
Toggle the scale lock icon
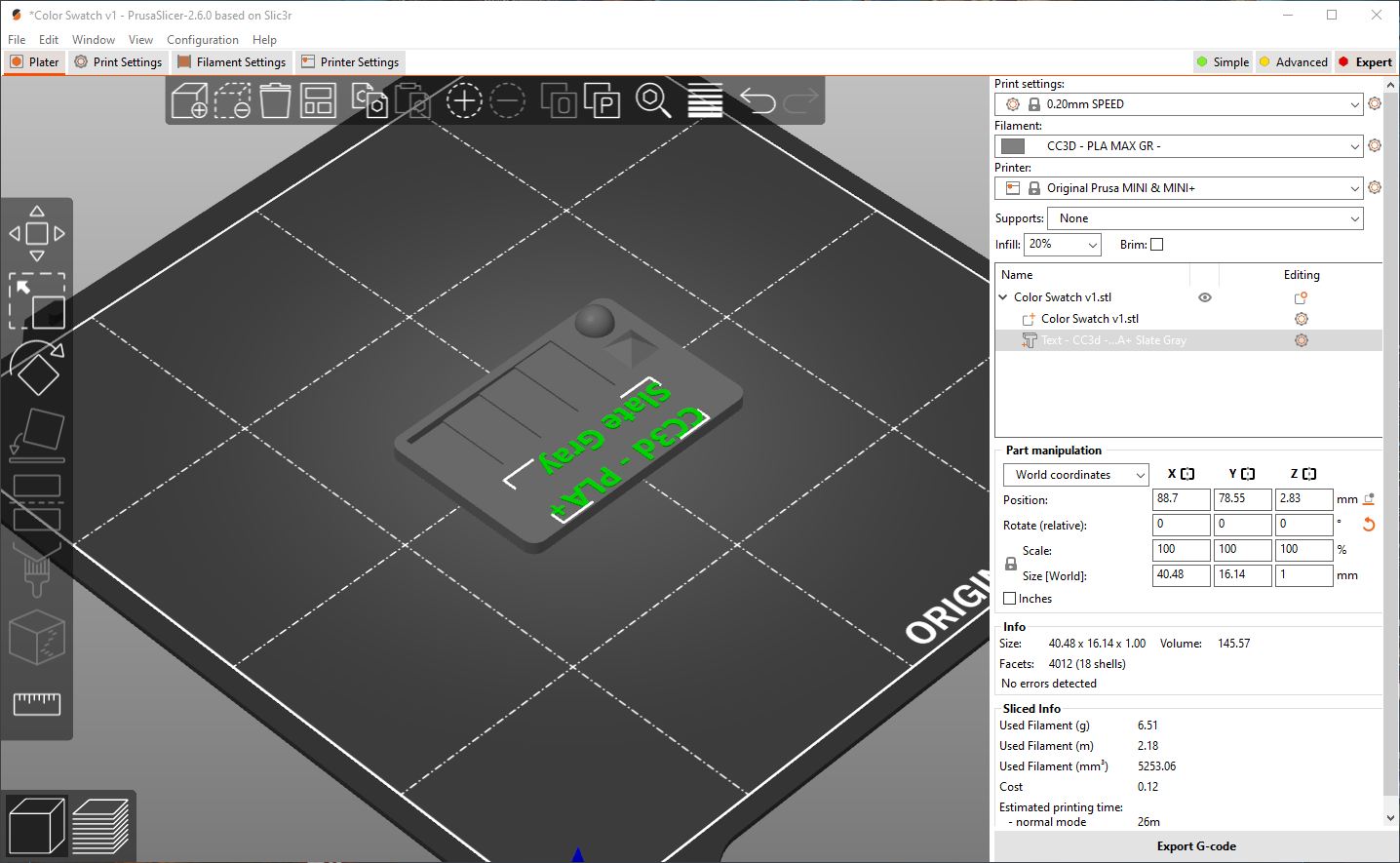click(x=1011, y=564)
